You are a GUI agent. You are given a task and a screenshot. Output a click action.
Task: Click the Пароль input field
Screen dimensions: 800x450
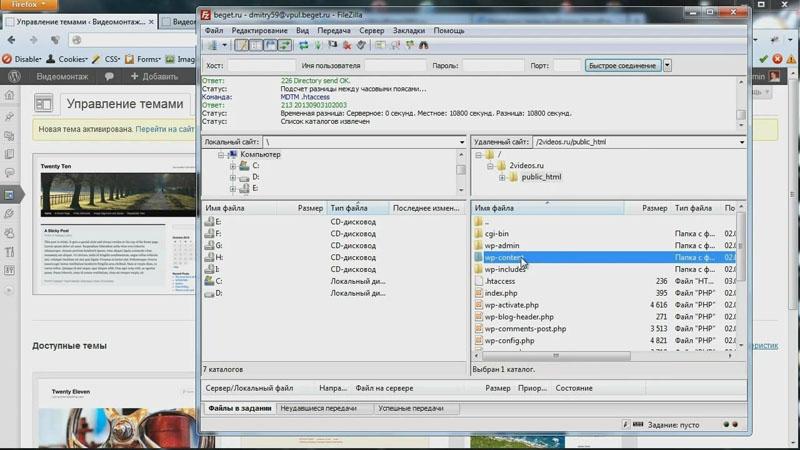click(493, 65)
